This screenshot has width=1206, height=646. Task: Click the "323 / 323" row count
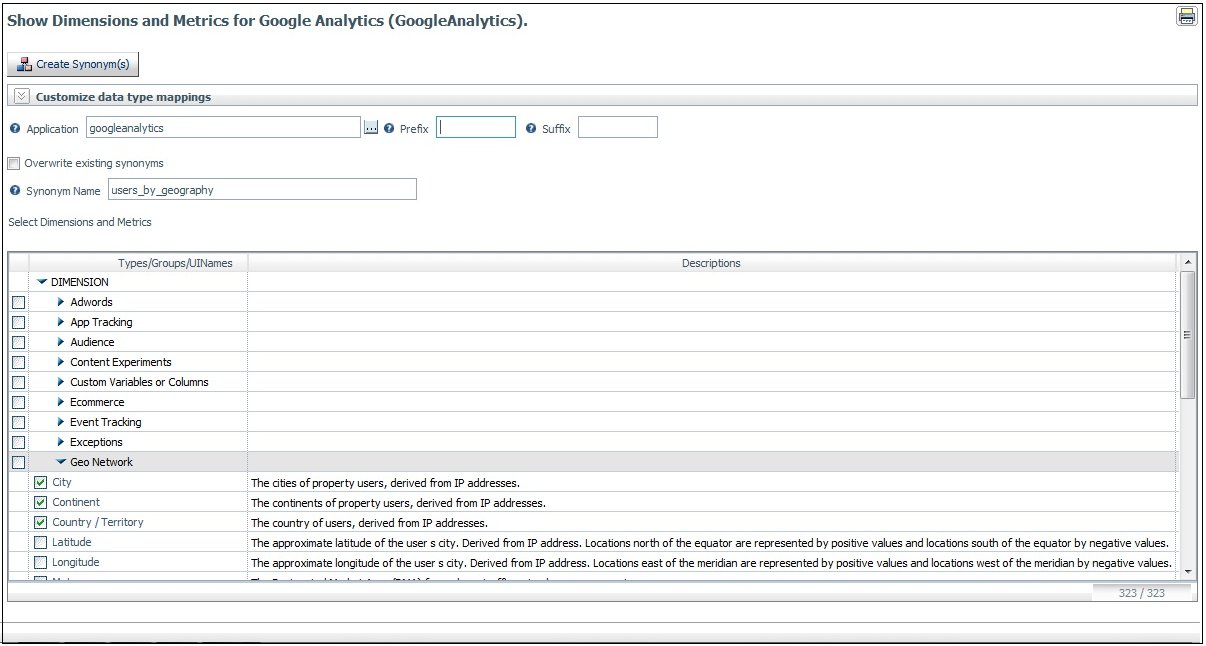pos(1141,593)
